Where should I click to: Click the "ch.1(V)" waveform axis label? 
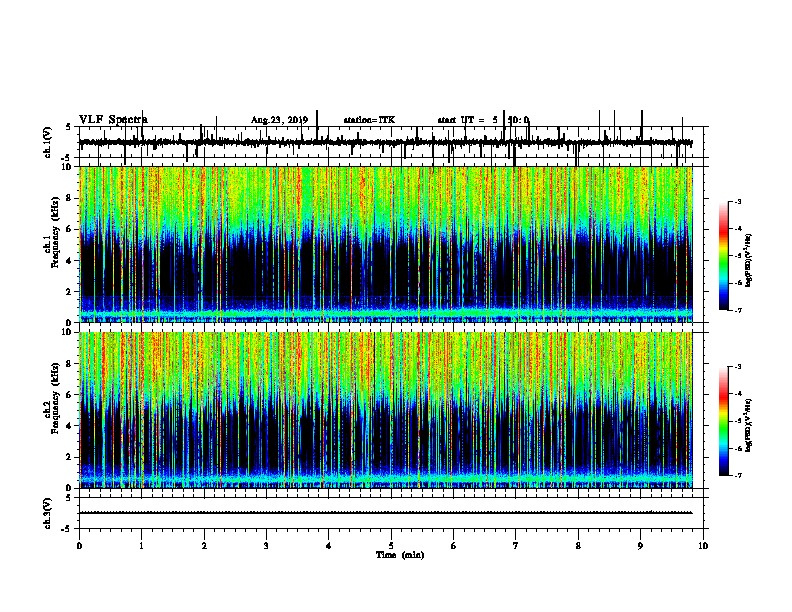(48, 142)
